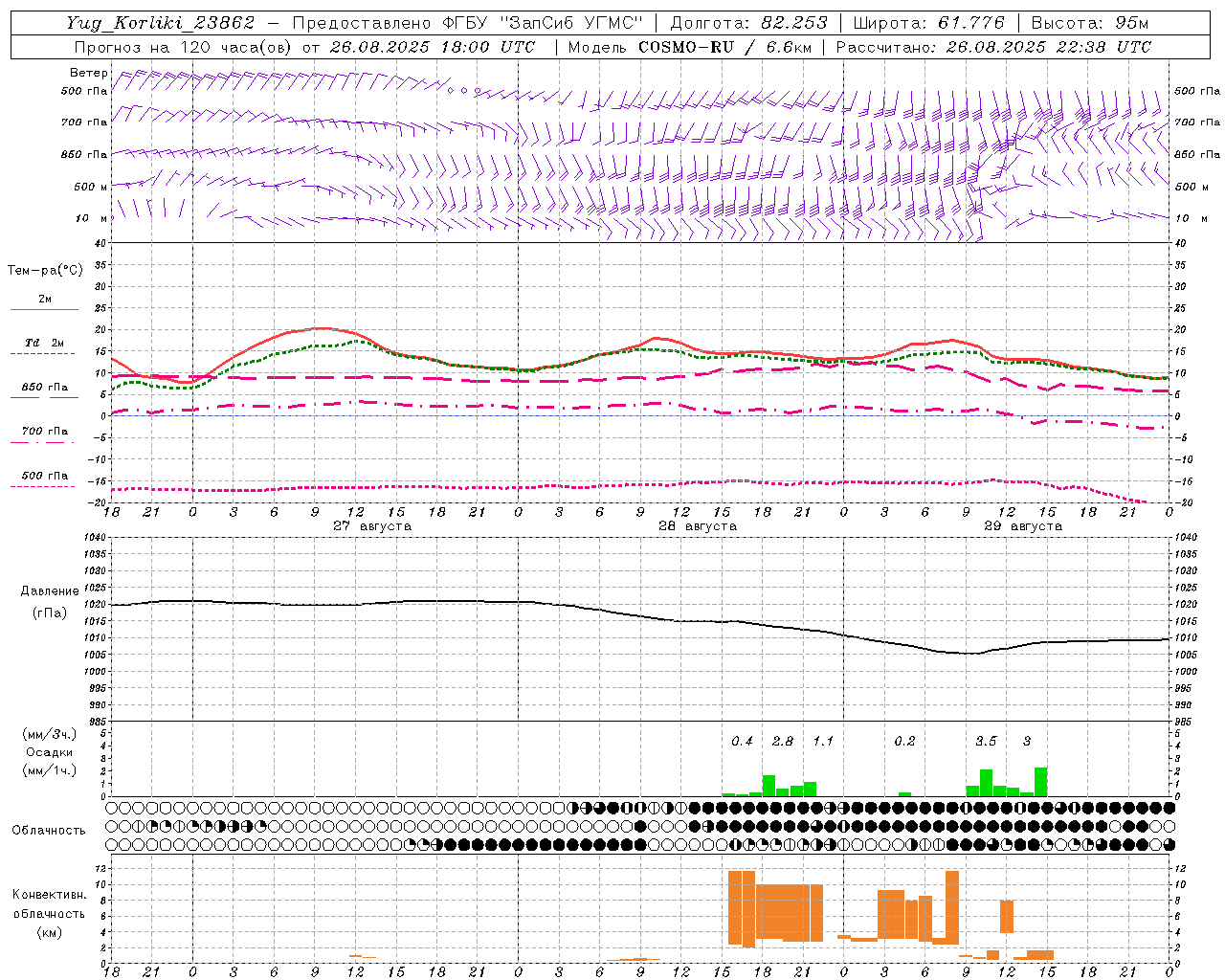Click the 2м entry in the temperature legend
The width and height of the screenshot is (1225, 980).
pyautogui.click(x=45, y=300)
